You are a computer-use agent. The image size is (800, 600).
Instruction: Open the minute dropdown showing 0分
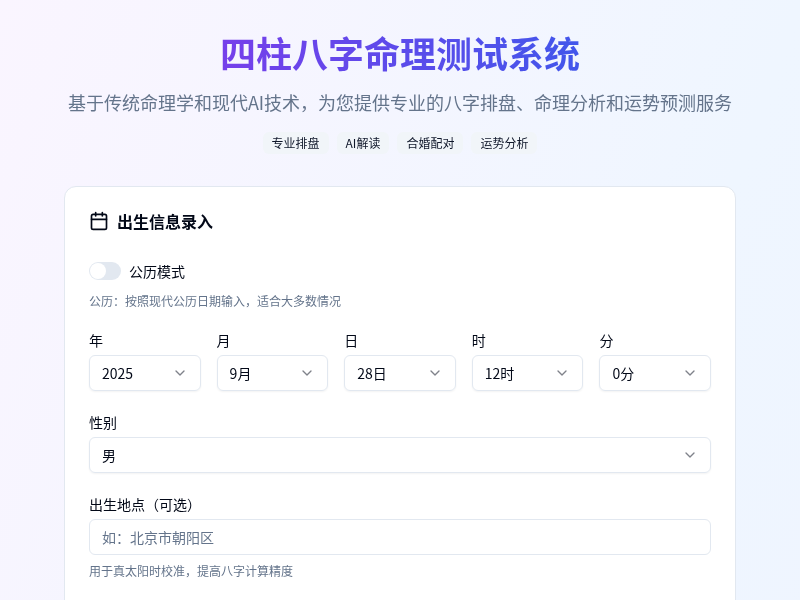tap(655, 373)
